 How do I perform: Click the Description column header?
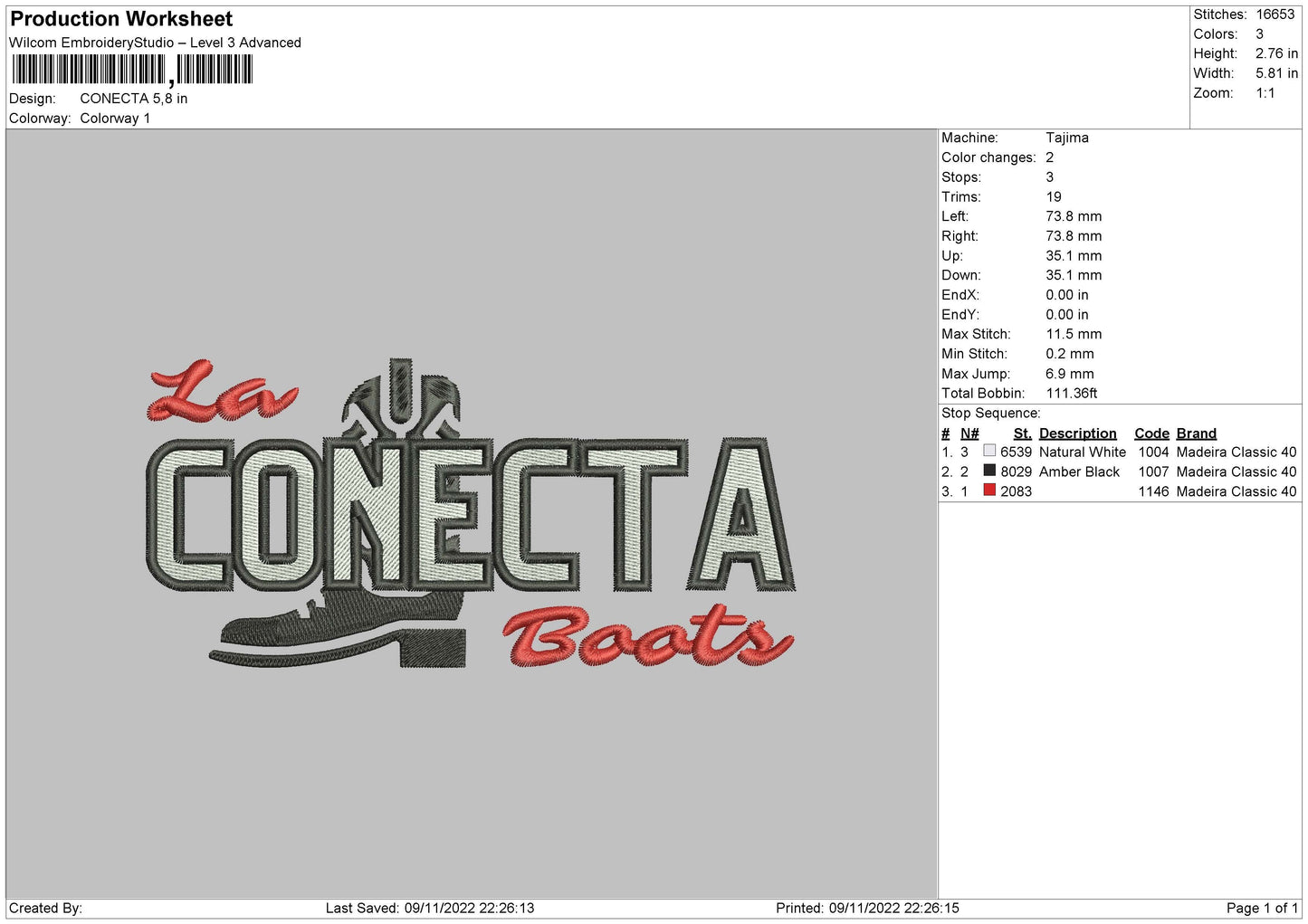pyautogui.click(x=1078, y=433)
